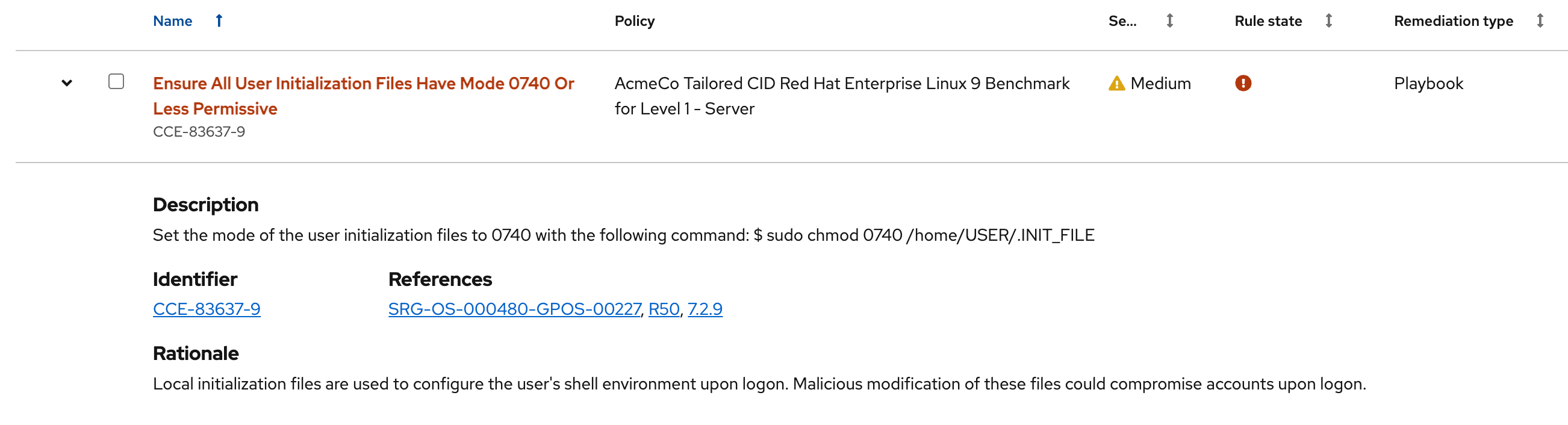Image resolution: width=1568 pixels, height=425 pixels.
Task: Click the truncated Severity column header text
Action: point(1122,20)
